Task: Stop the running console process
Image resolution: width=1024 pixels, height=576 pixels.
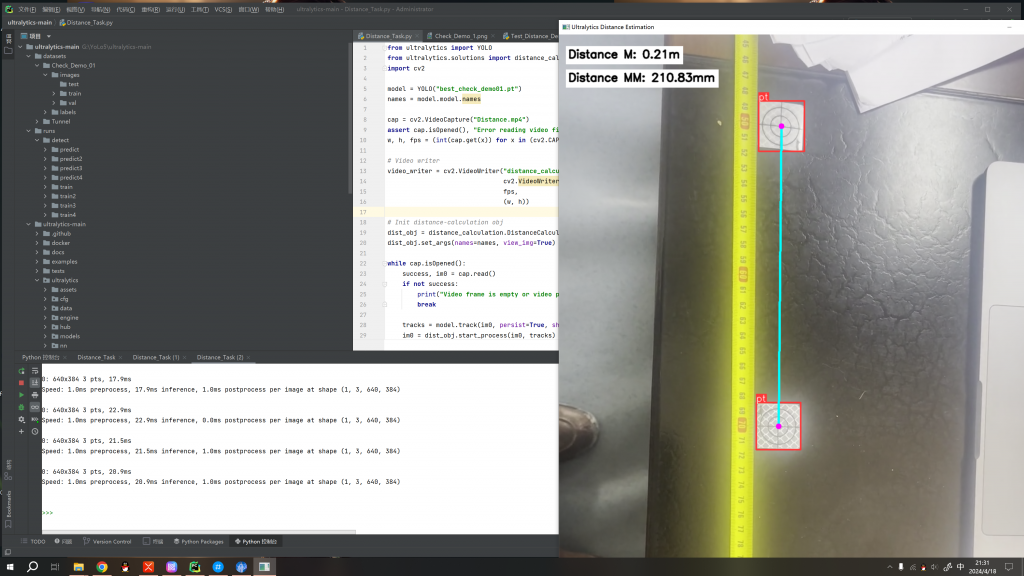Action: point(21,383)
